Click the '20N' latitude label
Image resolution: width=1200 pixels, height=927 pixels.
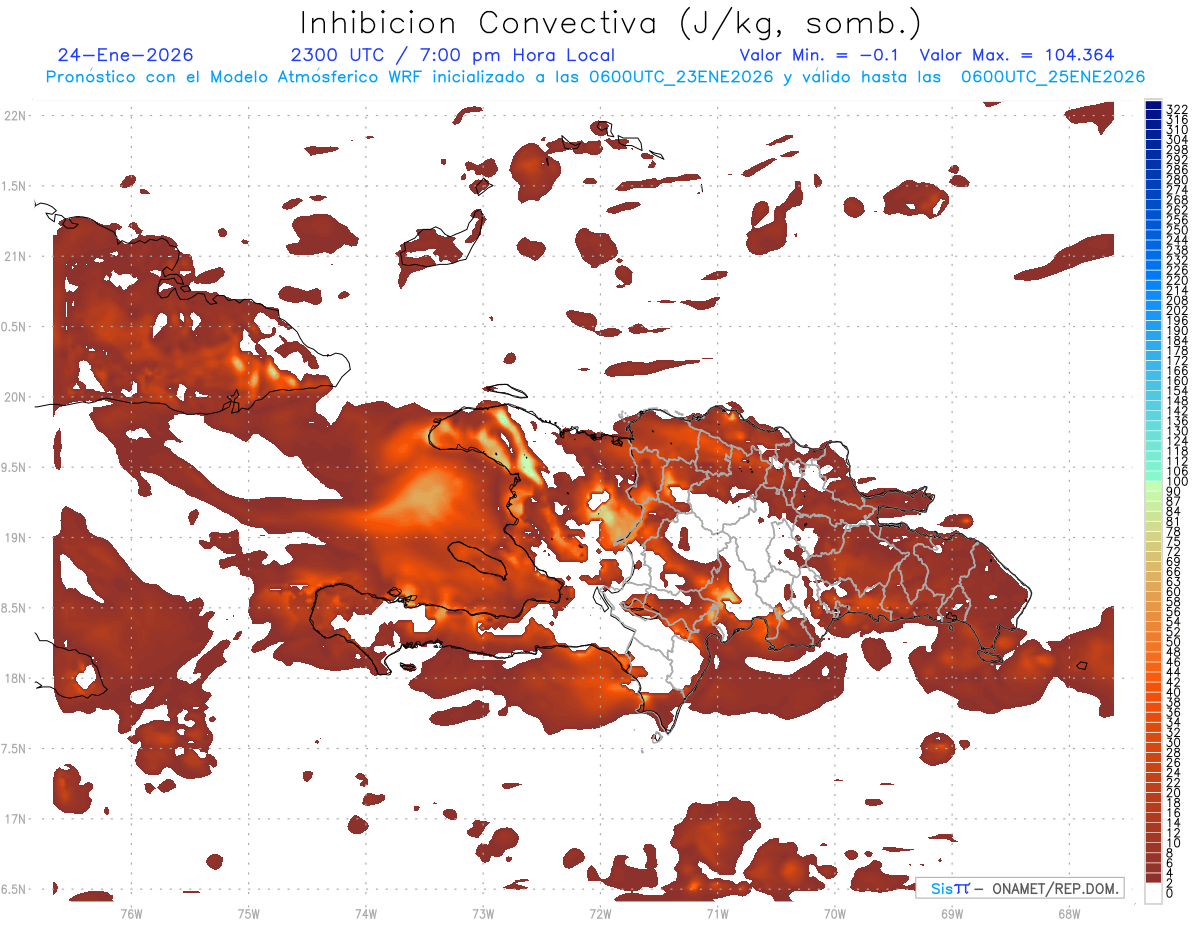click(14, 397)
